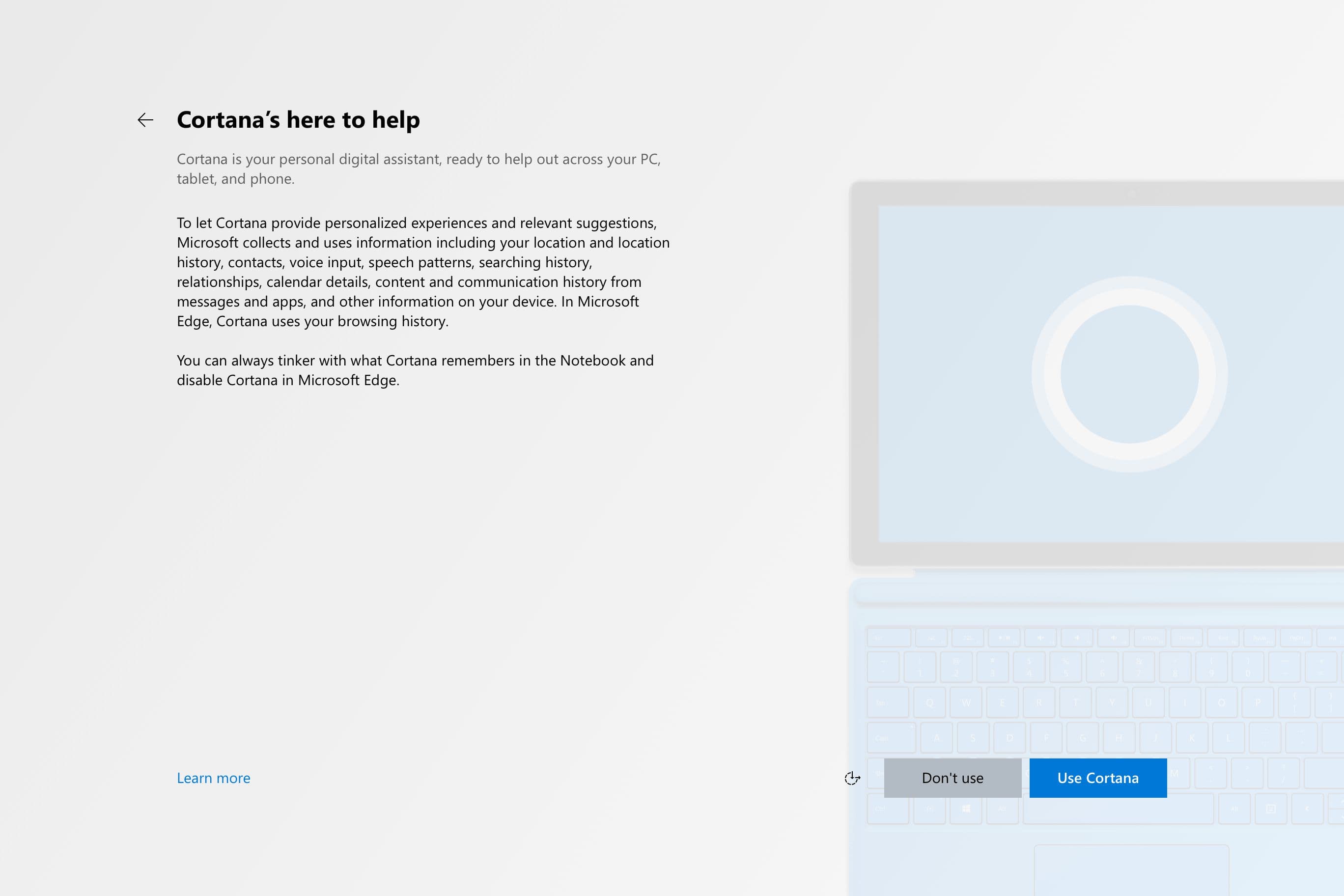Click the A key on illustrated keyboard
Screen dimensions: 1344x896
coord(936,738)
